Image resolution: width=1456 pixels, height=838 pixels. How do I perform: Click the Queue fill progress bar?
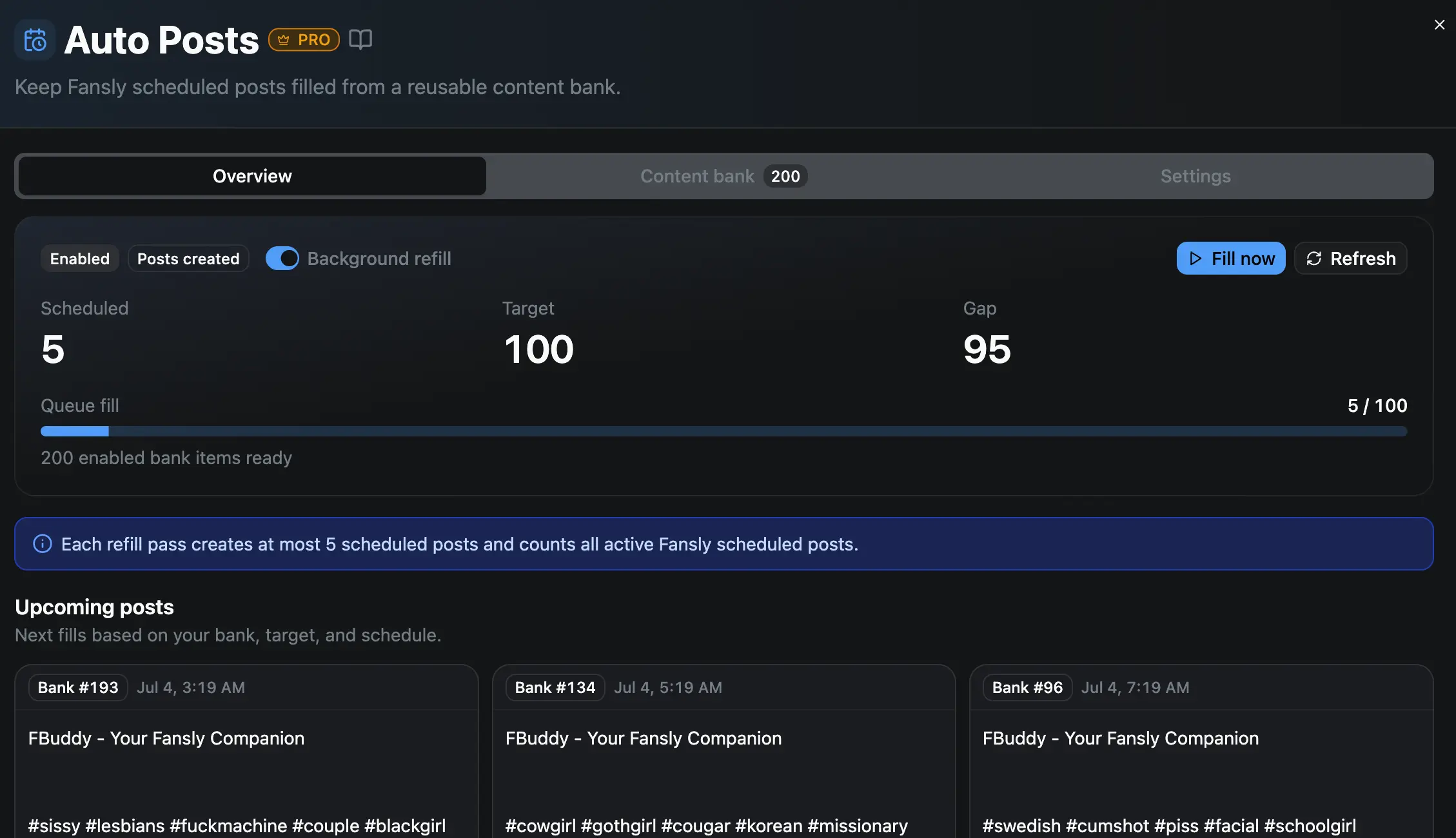(723, 431)
